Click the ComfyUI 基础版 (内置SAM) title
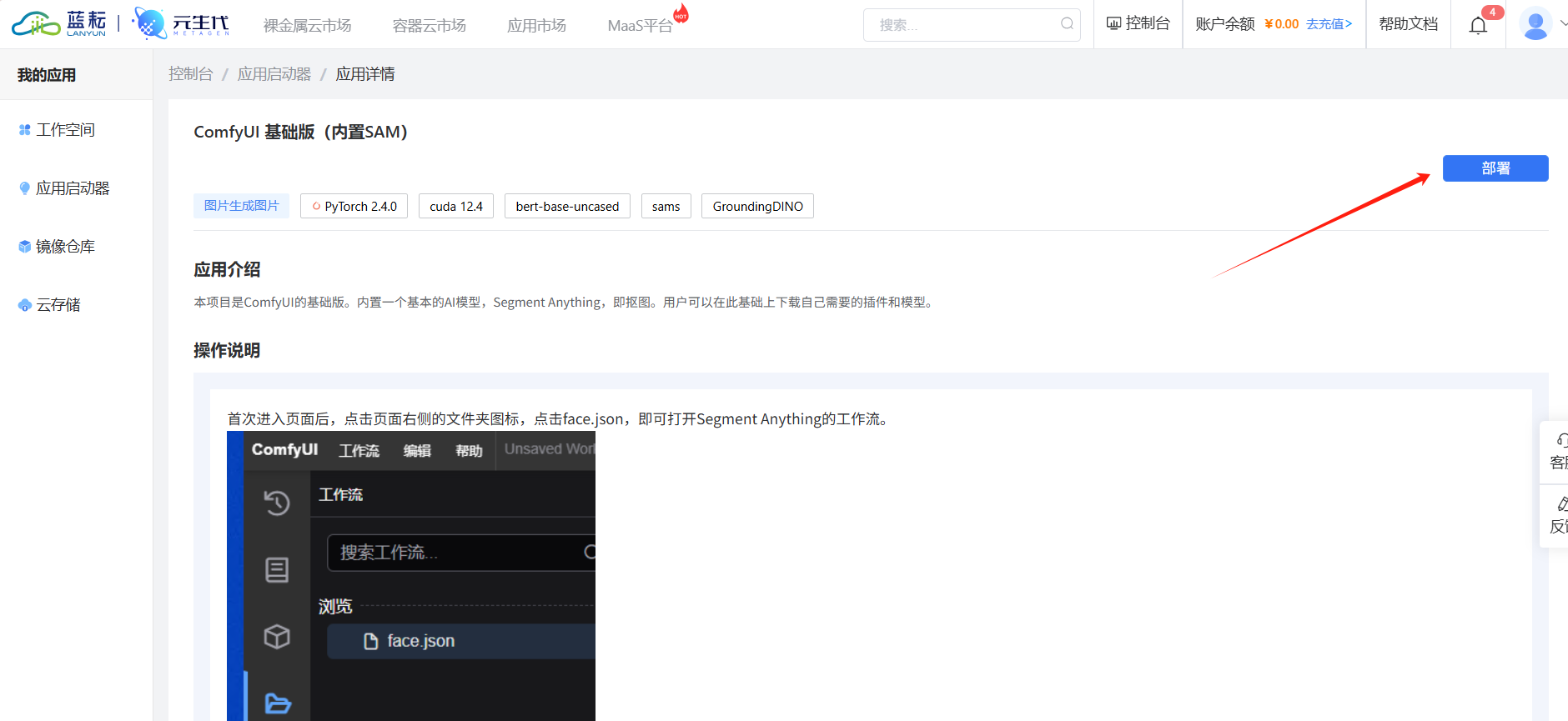Viewport: 1568px width, 721px height. (x=300, y=132)
